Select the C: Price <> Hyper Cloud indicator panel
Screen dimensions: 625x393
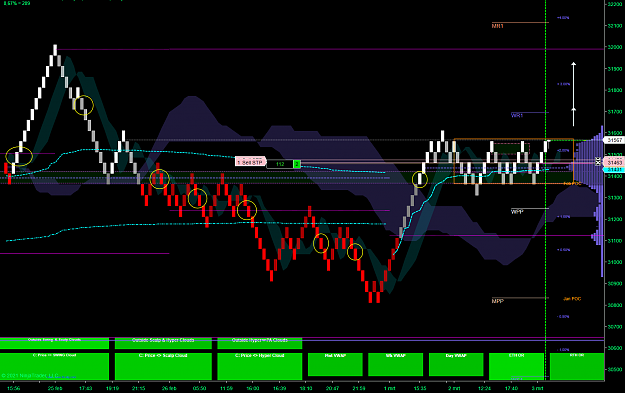click(259, 366)
